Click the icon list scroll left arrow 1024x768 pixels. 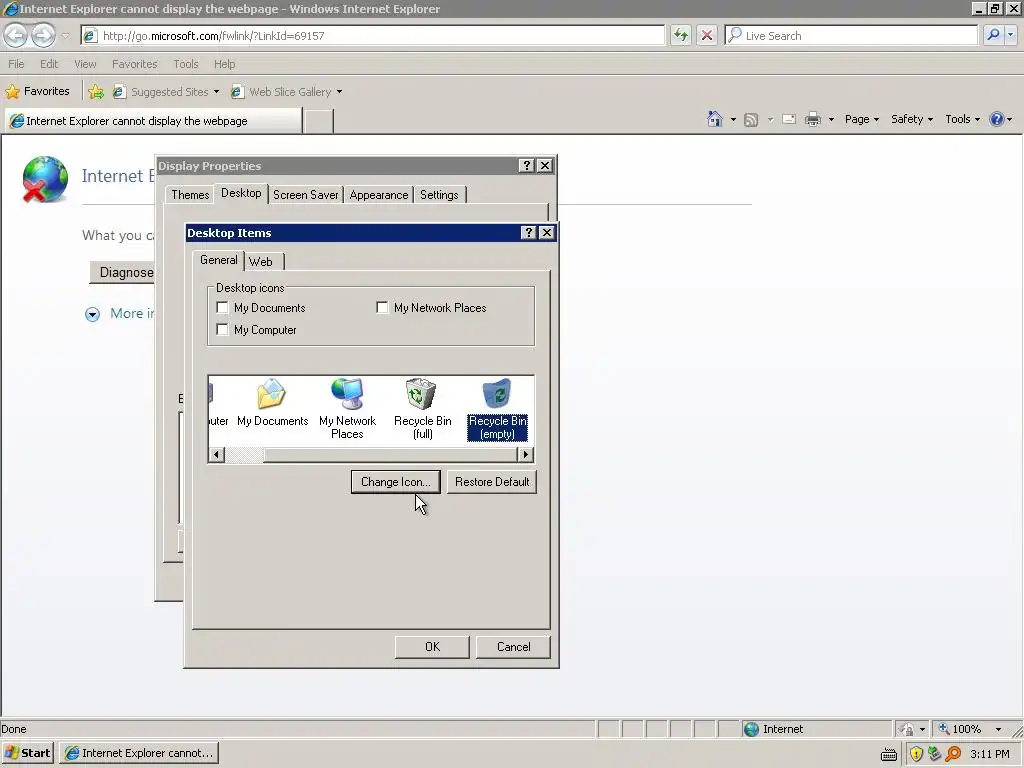[217, 455]
